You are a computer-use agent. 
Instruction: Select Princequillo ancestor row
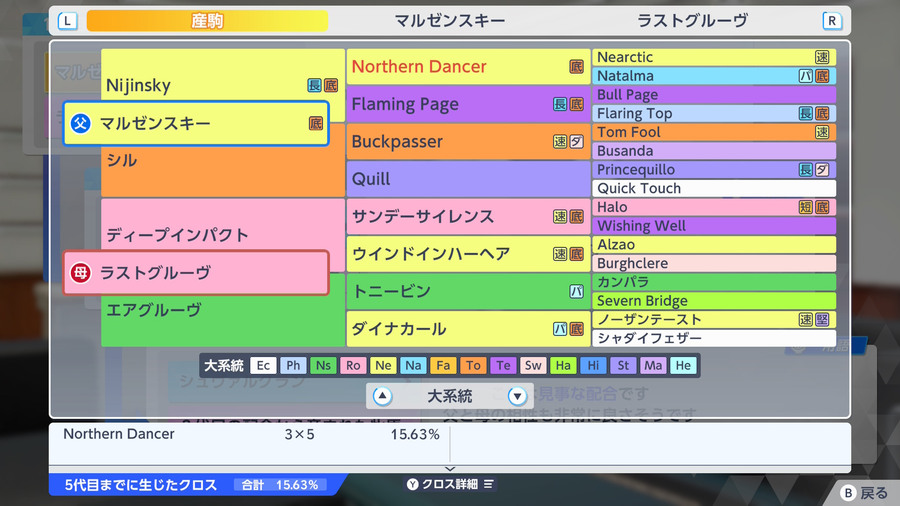pos(714,170)
